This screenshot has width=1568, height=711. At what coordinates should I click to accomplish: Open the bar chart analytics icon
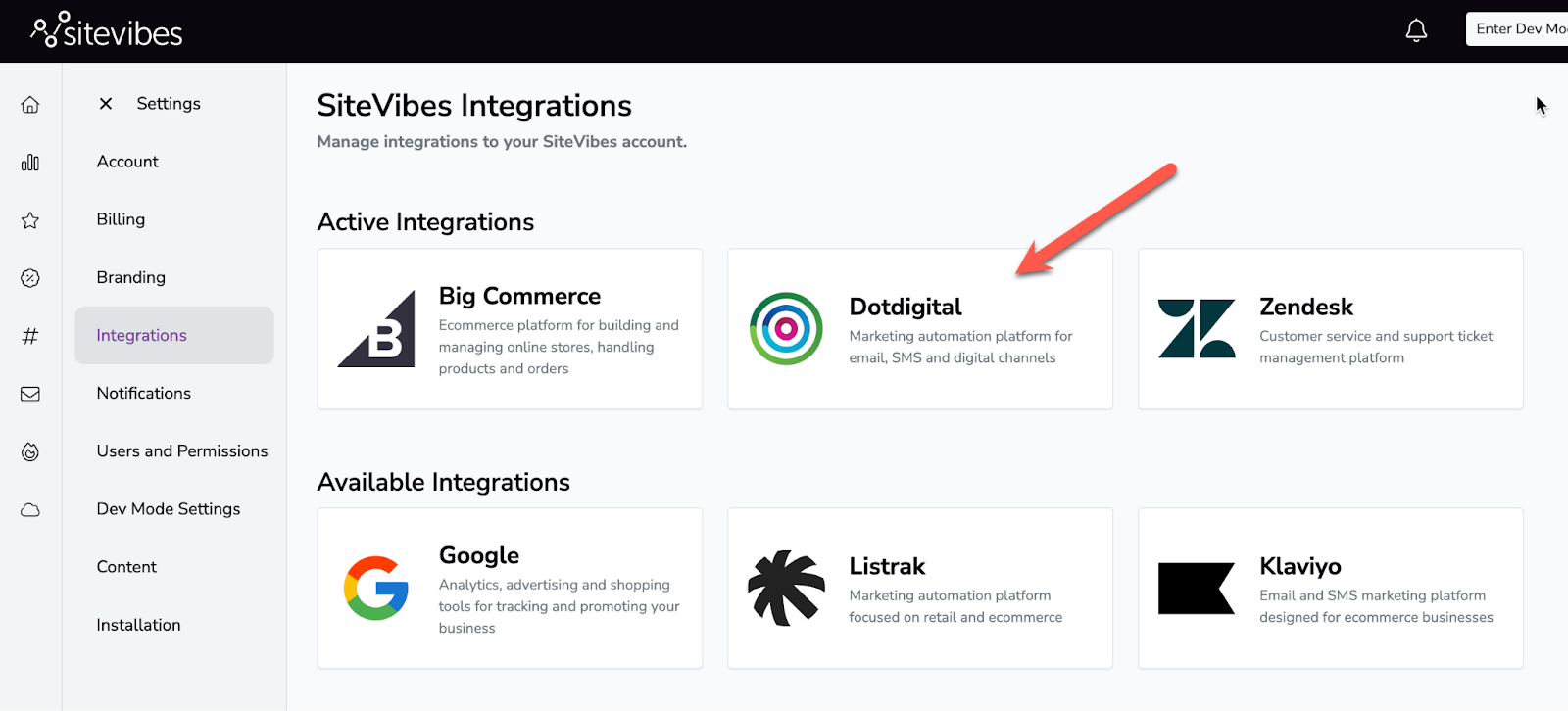(x=30, y=163)
